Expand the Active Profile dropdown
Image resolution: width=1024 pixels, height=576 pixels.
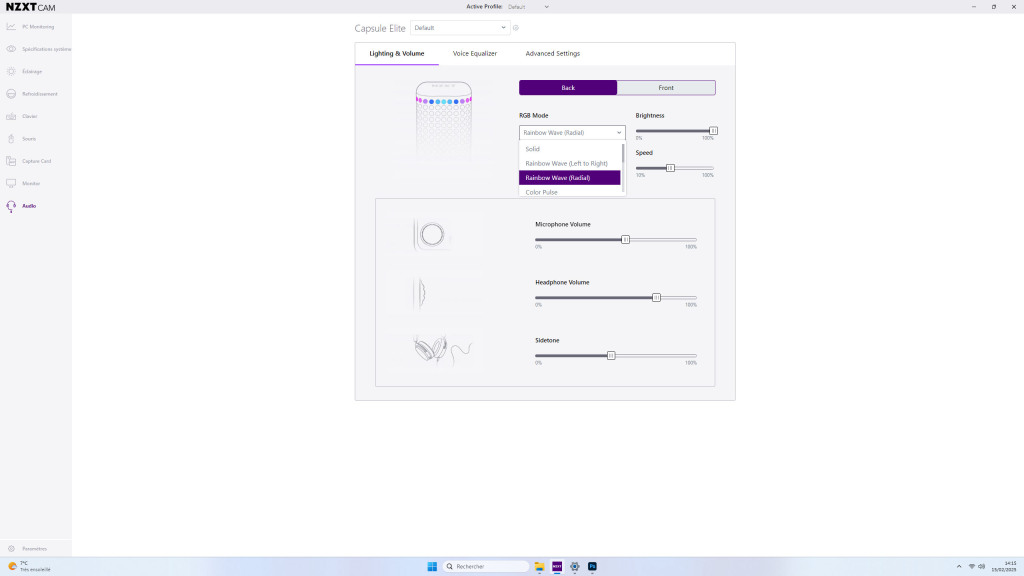[x=528, y=7]
